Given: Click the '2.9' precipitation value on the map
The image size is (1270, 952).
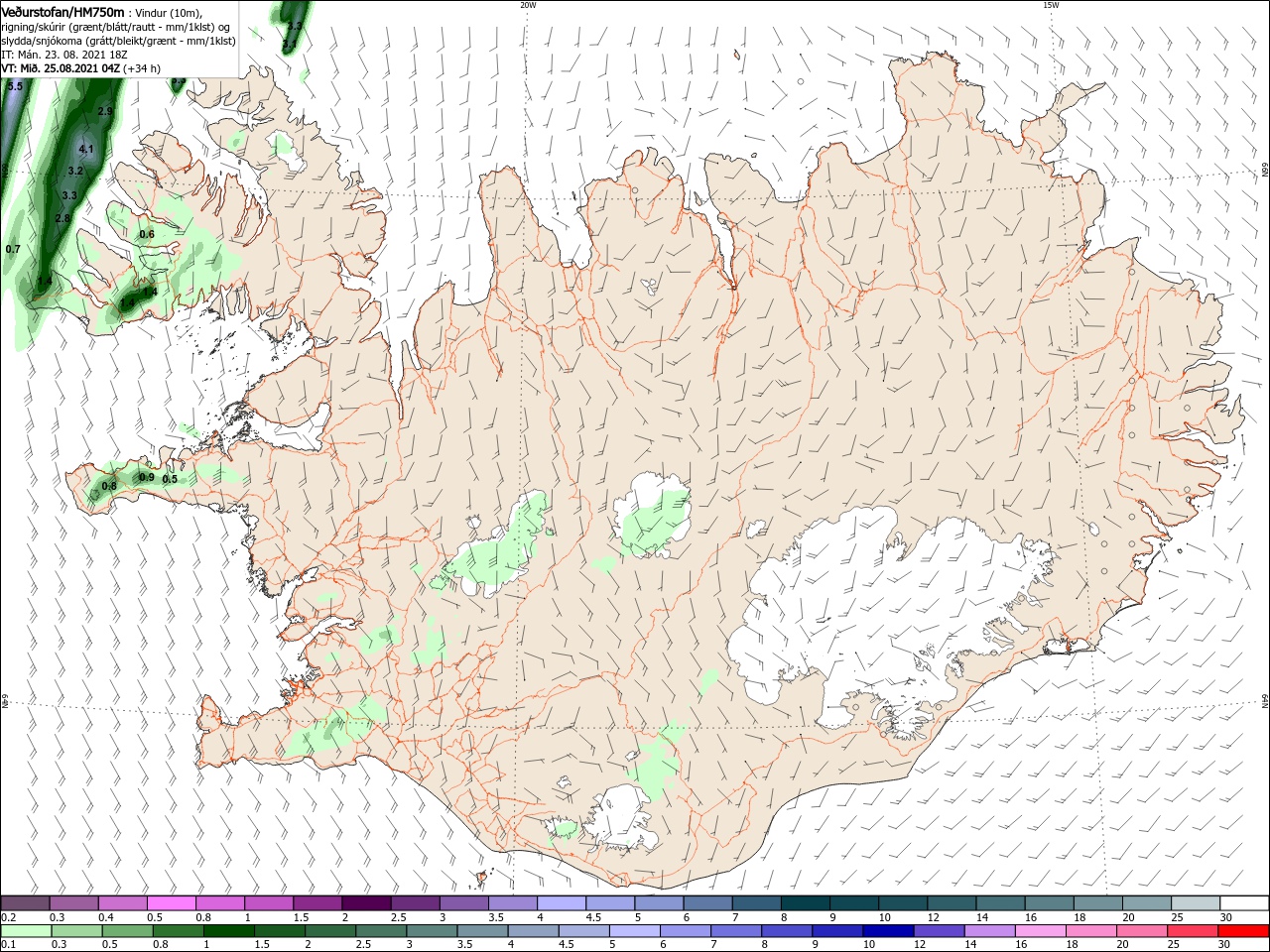Looking at the screenshot, I should click(x=105, y=112).
